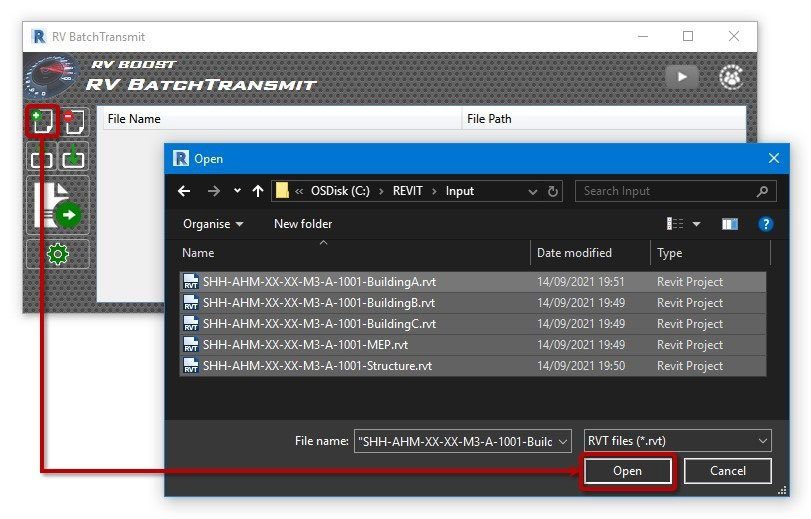Click REVIT in the breadcrumb path
Image resolution: width=811 pixels, height=519 pixels.
pos(408,191)
